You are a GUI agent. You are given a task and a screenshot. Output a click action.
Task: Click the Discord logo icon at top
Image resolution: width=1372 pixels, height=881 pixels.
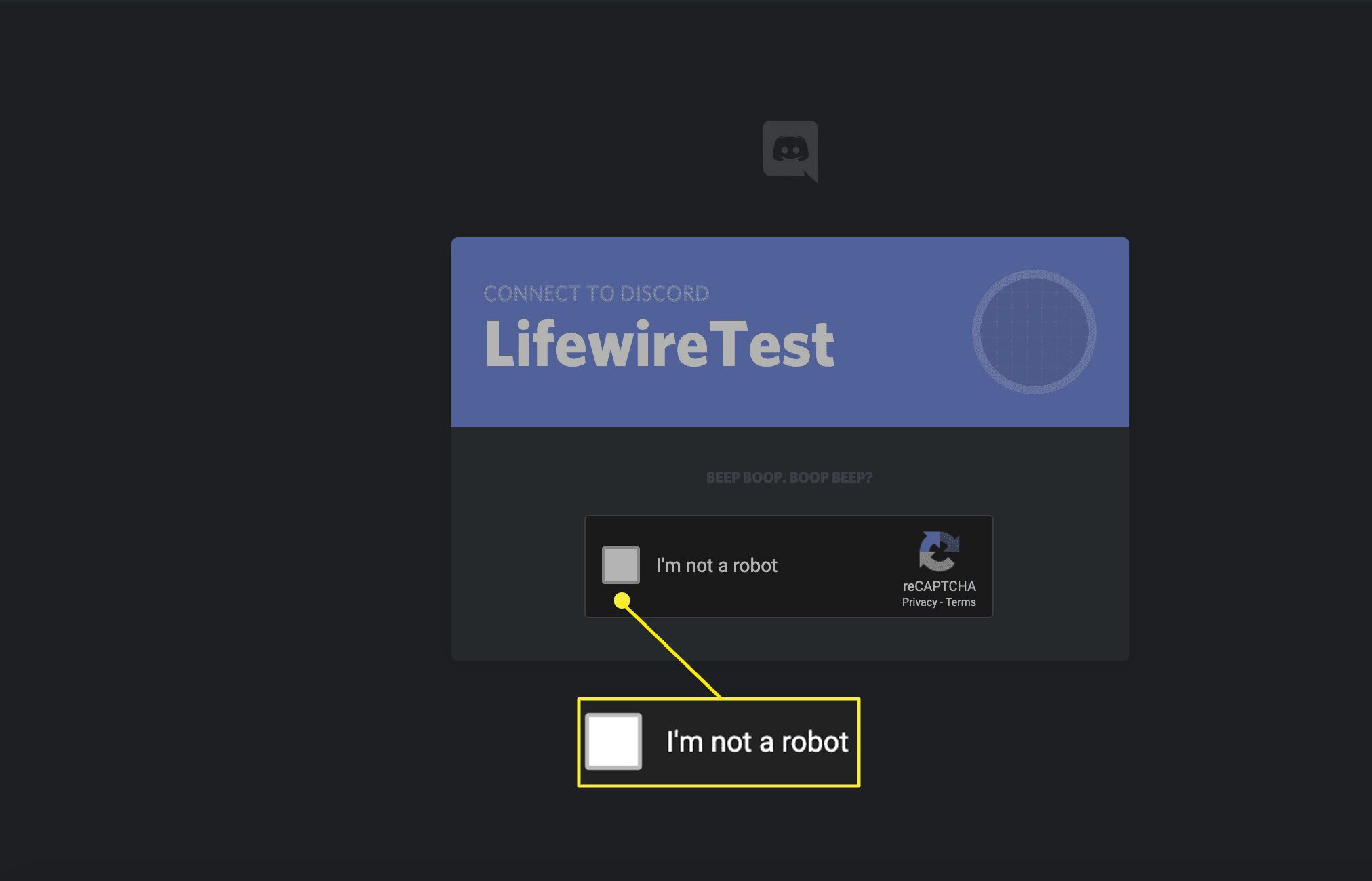(790, 151)
